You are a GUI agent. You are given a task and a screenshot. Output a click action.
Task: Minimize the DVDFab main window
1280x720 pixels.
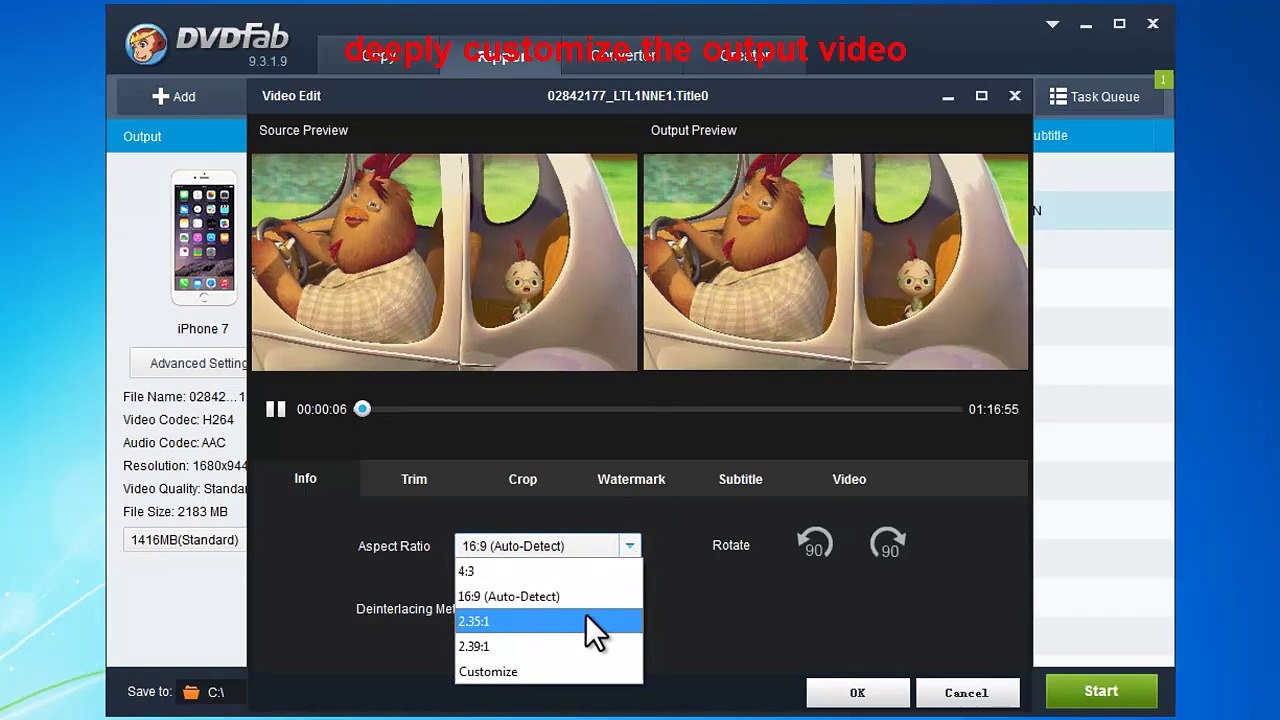(1086, 25)
